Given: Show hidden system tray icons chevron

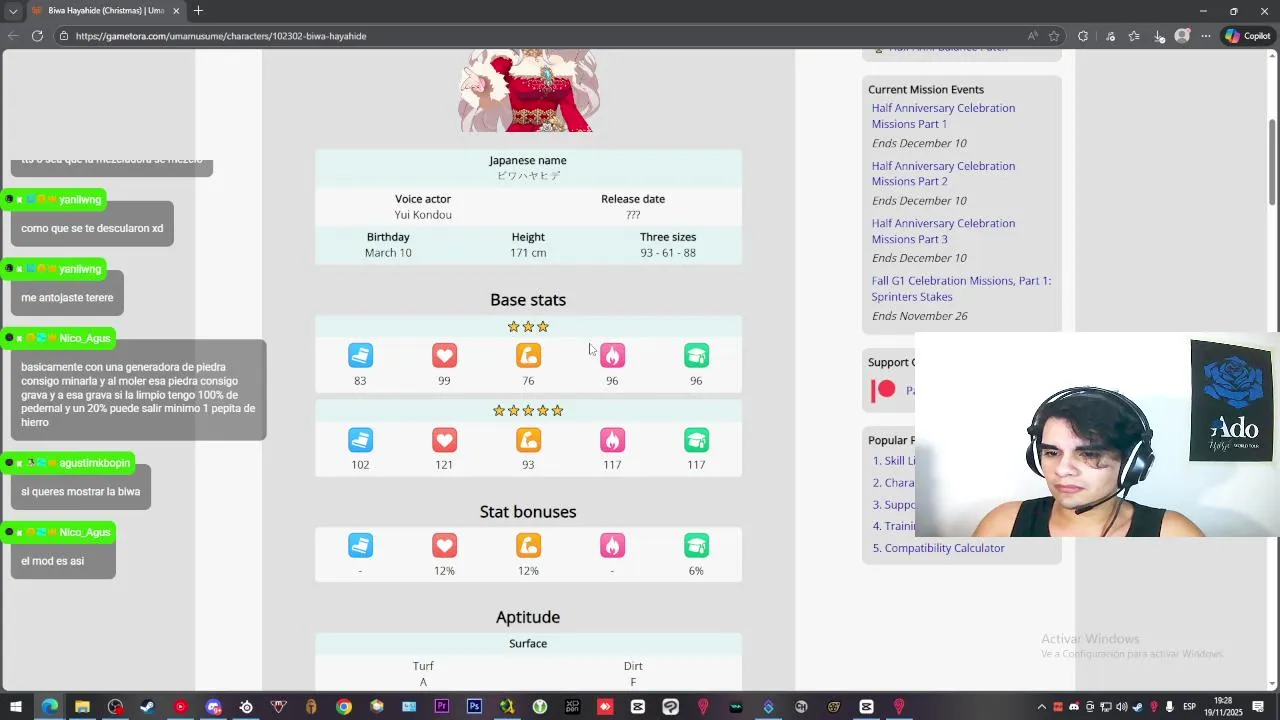Looking at the screenshot, I should 1042,707.
